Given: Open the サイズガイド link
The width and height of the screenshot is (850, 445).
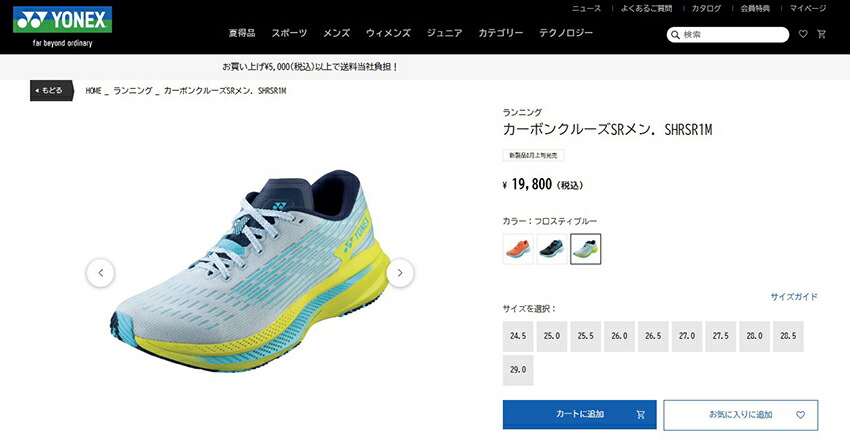Looking at the screenshot, I should (794, 296).
